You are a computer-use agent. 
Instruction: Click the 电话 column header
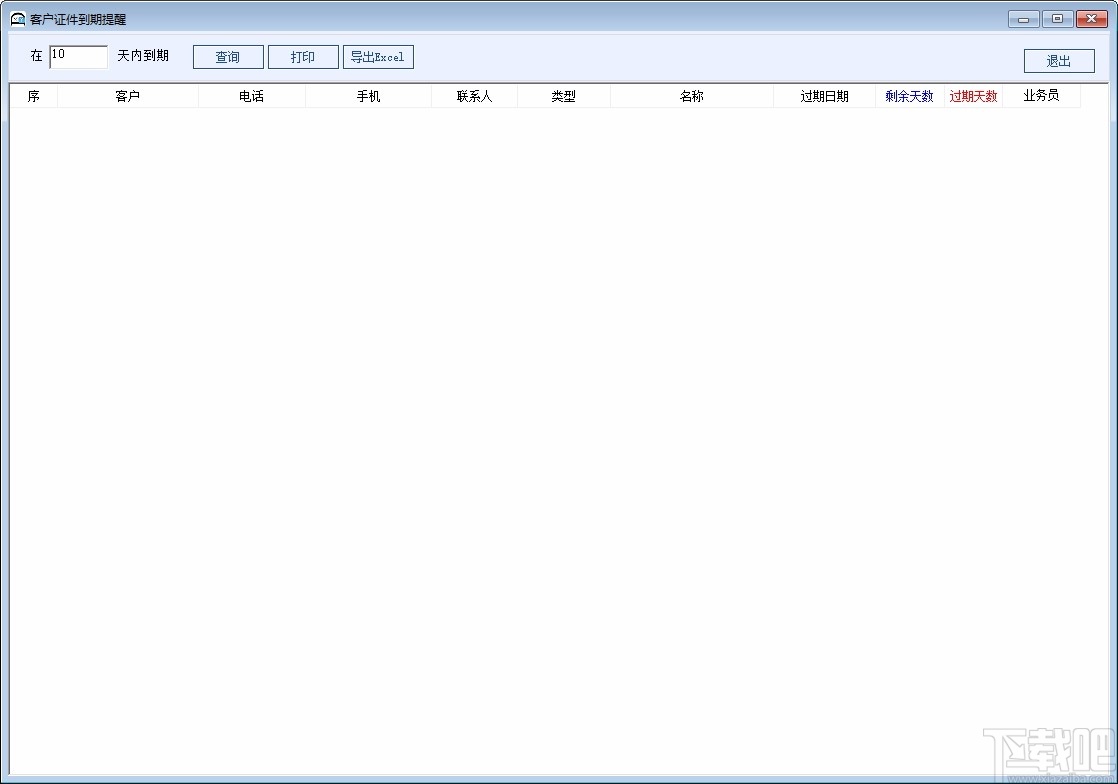coord(252,96)
